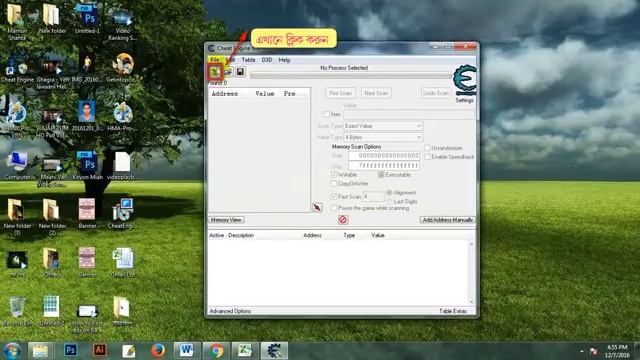
Task: Click Advanced Options in the status bar
Action: 230,311
